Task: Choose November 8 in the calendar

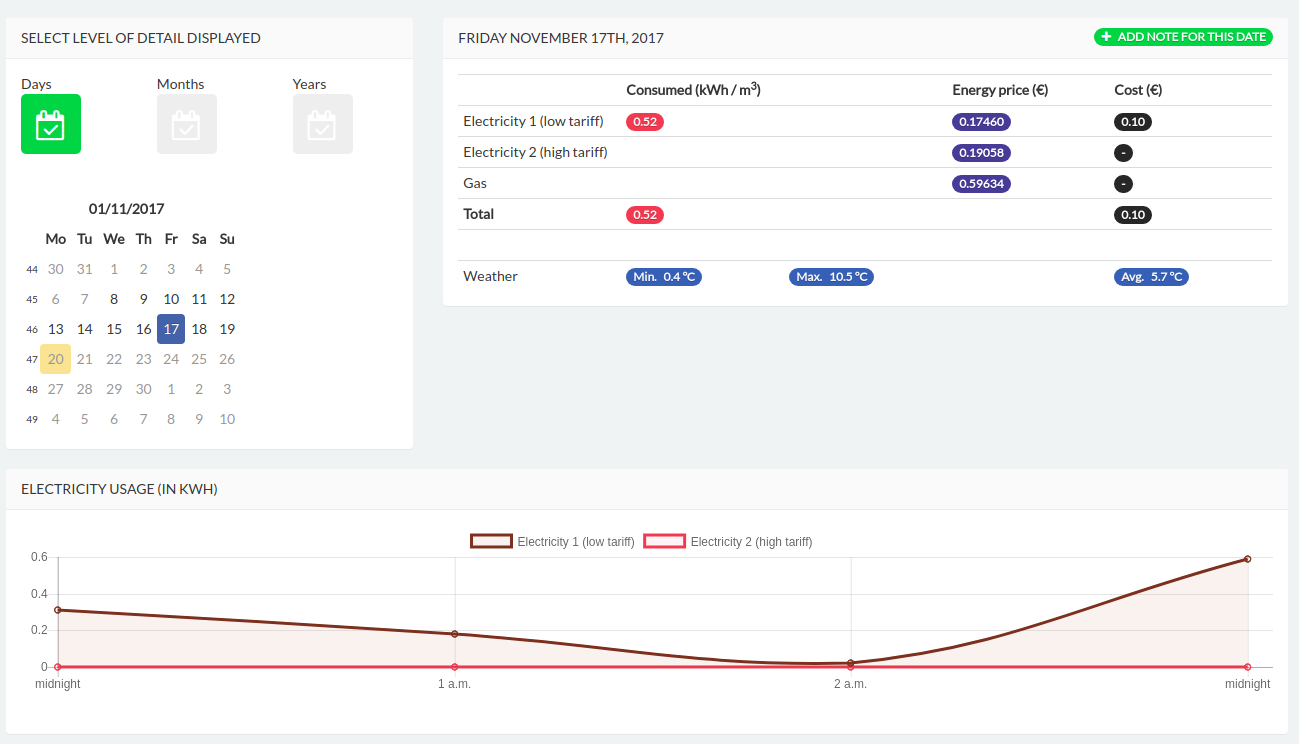Action: click(114, 299)
